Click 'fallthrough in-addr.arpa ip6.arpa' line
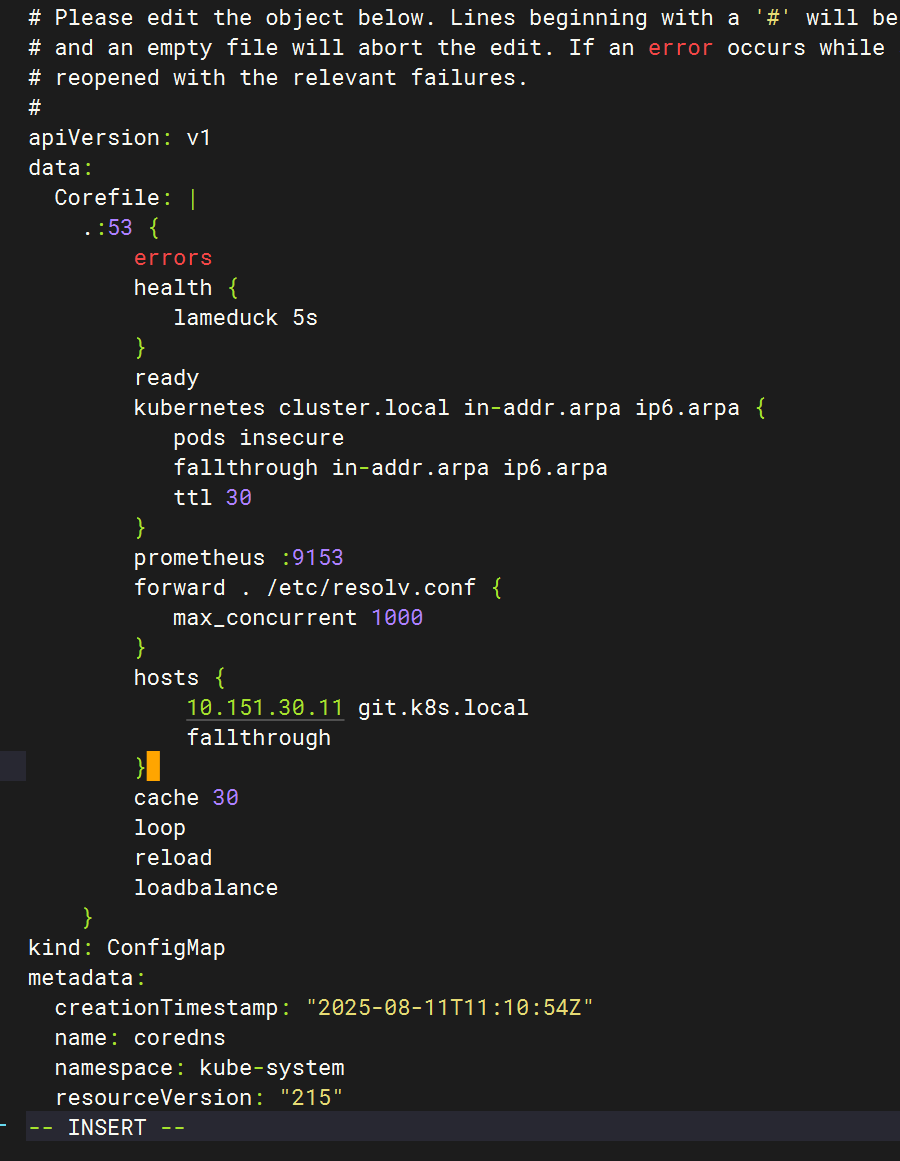The width and height of the screenshot is (900, 1161). coord(391,468)
